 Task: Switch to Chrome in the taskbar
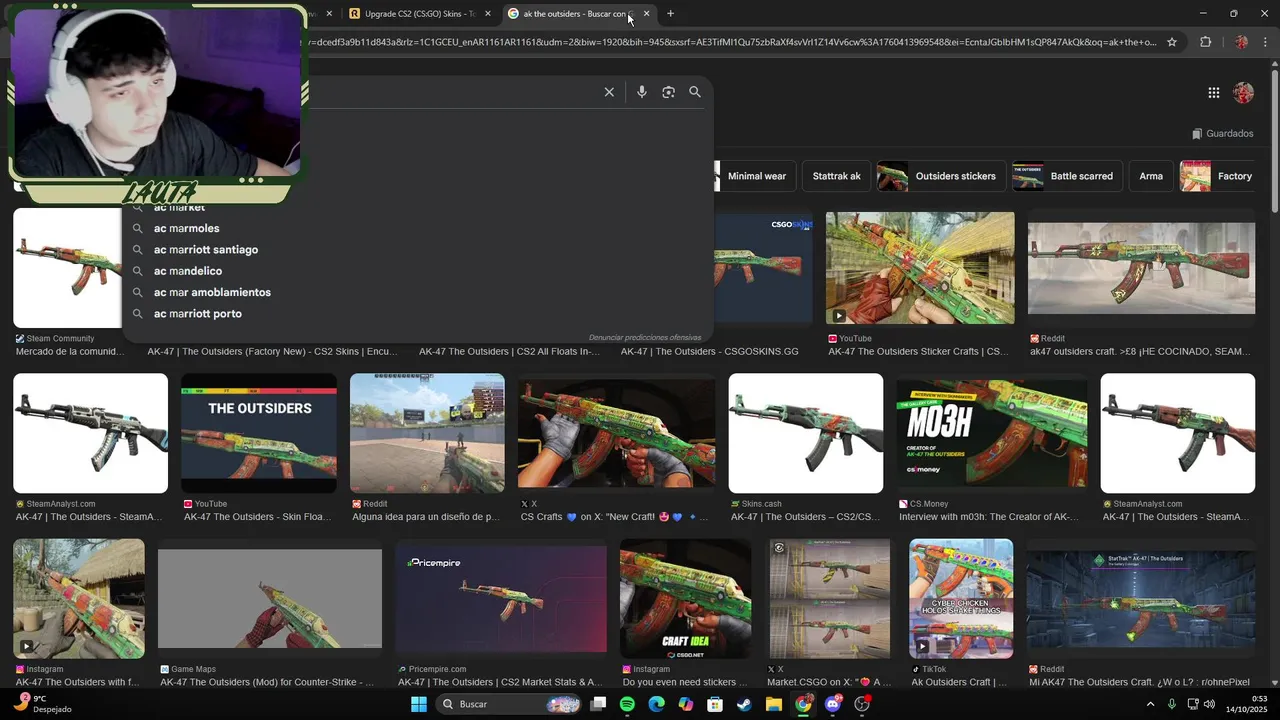click(x=803, y=704)
